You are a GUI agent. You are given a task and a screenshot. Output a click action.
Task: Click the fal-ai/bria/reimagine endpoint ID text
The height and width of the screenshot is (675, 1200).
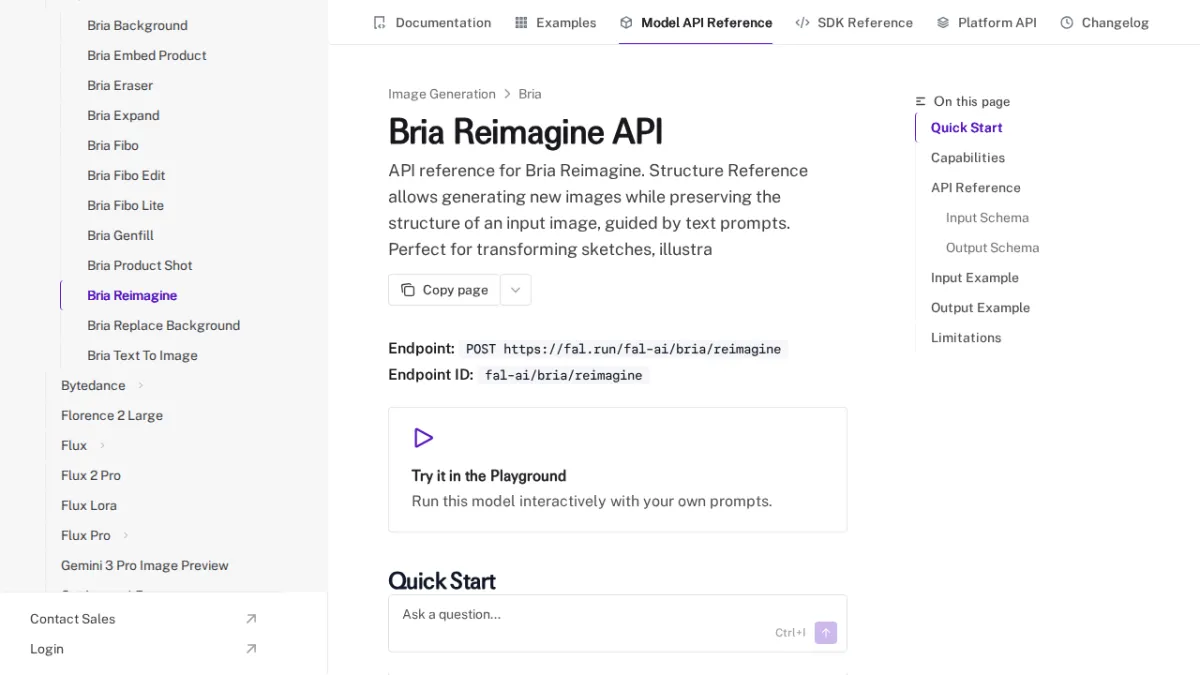pyautogui.click(x=563, y=375)
